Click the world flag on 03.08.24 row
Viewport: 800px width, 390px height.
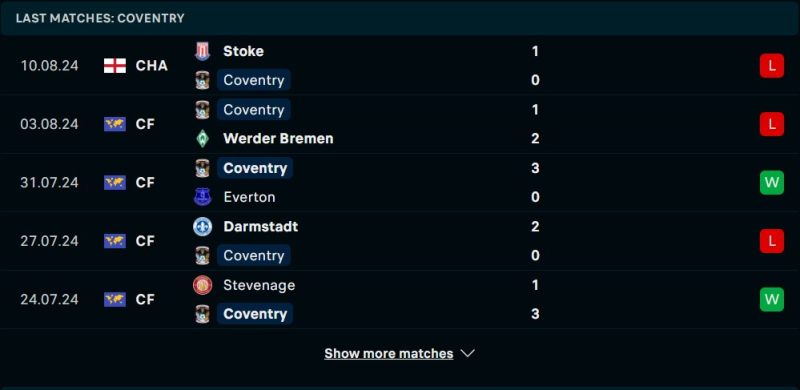pos(115,124)
